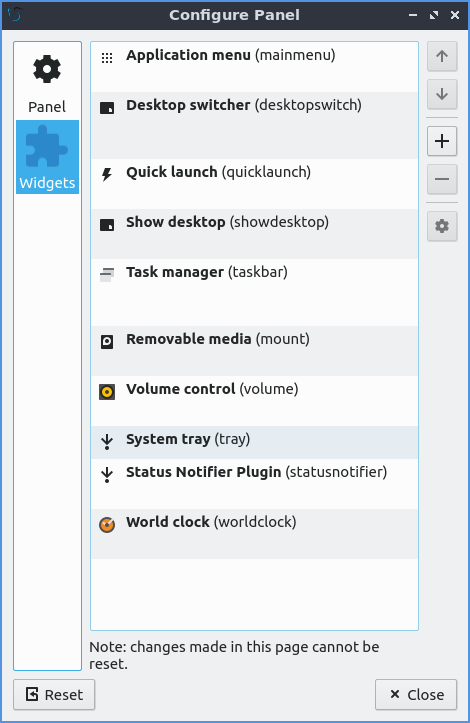Viewport: 470px width, 723px height.
Task: Select System tray (tray) entry
Action: click(254, 442)
